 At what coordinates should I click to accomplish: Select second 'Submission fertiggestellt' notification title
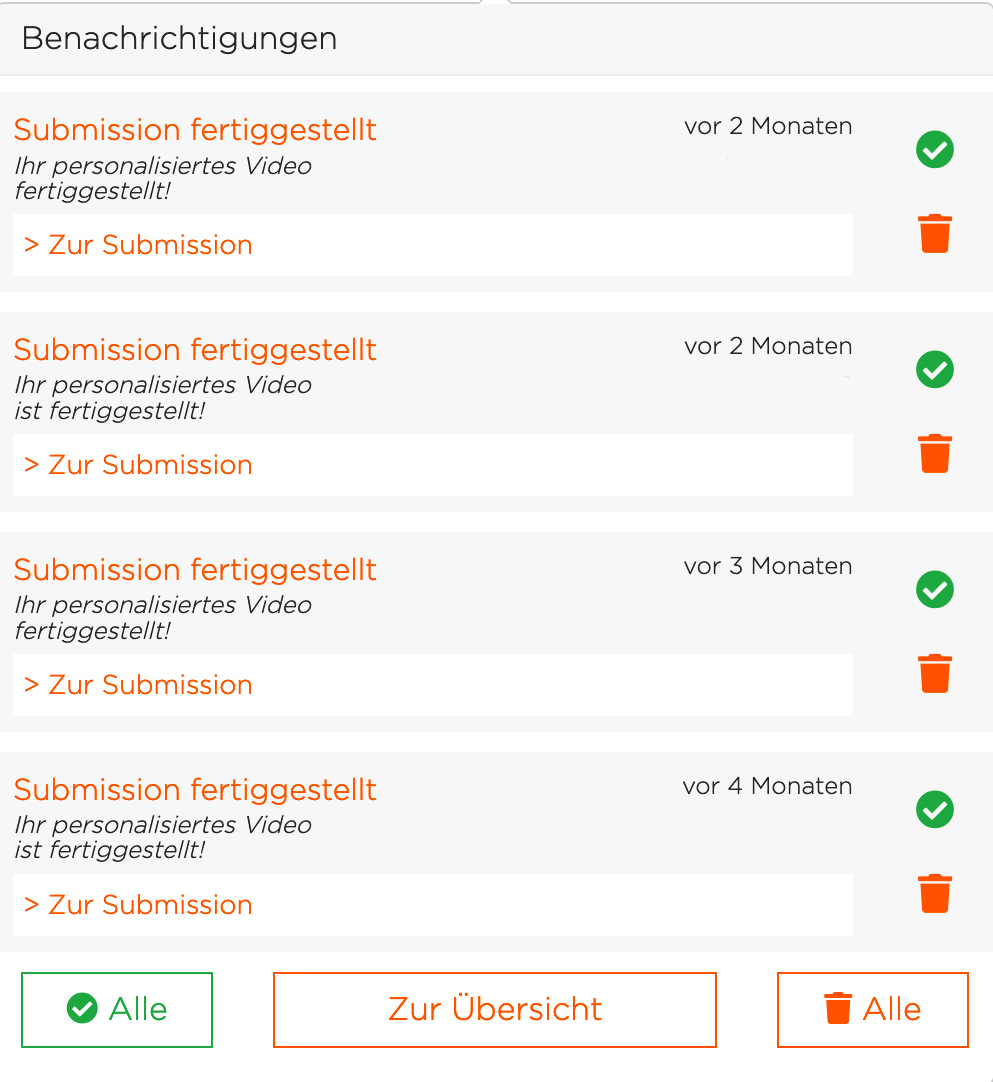coord(195,351)
